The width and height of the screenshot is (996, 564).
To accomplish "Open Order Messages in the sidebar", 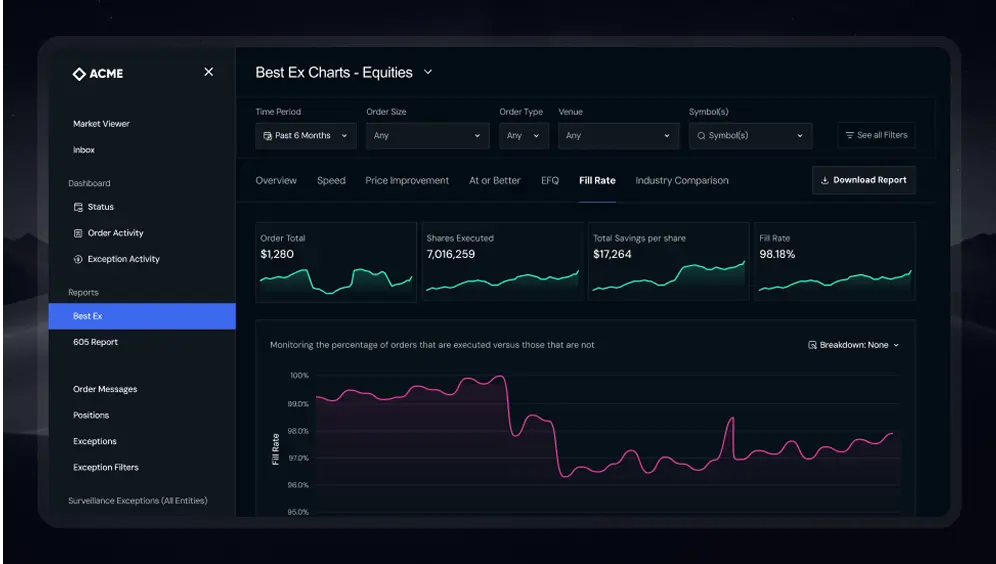I will pyautogui.click(x=105, y=389).
